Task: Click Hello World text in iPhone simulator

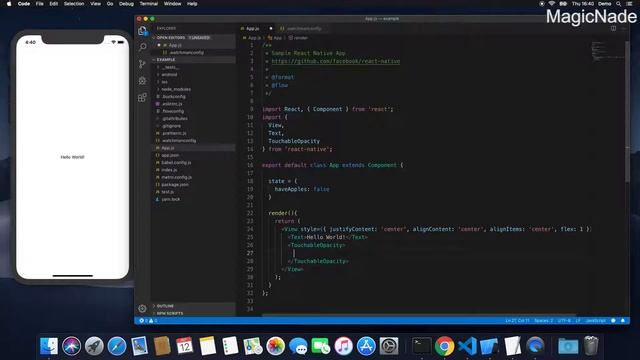Action: (72, 157)
